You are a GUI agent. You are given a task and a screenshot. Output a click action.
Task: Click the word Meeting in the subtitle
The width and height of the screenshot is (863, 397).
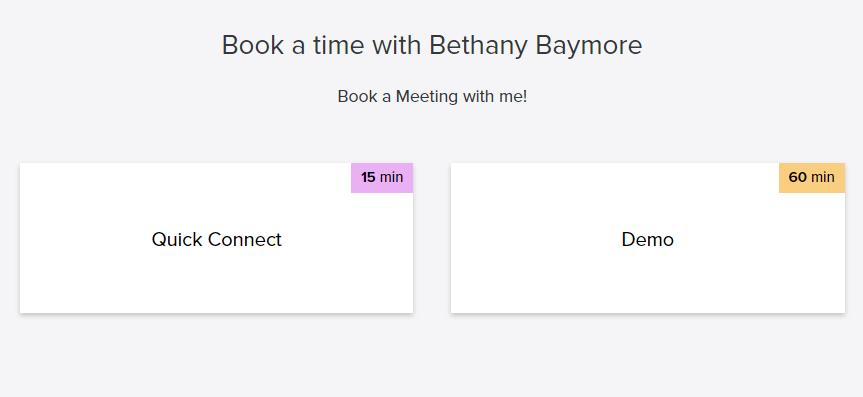point(427,96)
